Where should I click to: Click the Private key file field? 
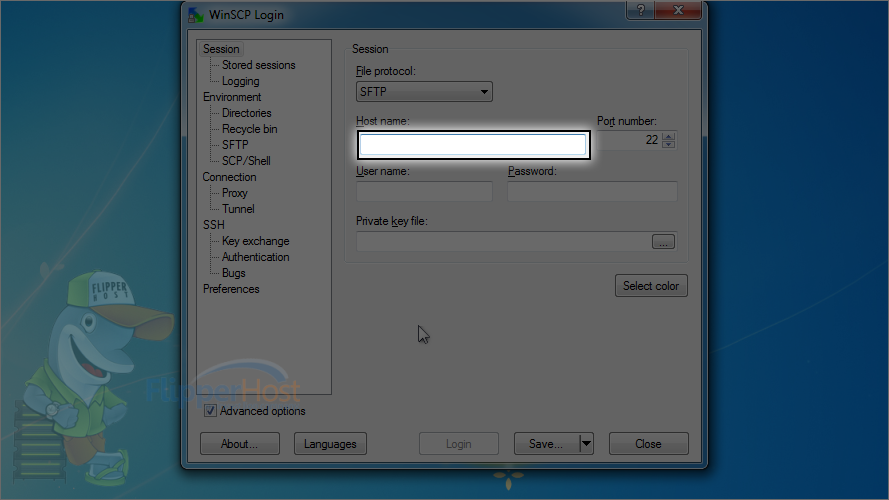pos(503,241)
